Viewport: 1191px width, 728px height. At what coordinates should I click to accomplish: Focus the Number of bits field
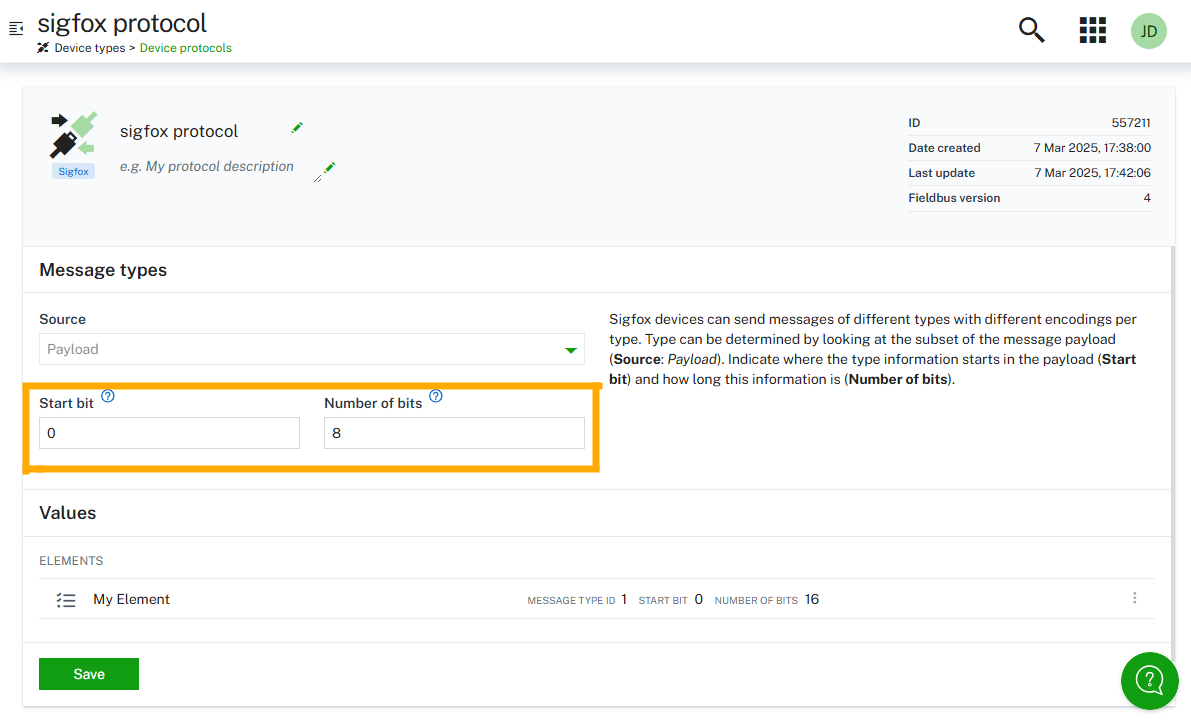(x=454, y=433)
